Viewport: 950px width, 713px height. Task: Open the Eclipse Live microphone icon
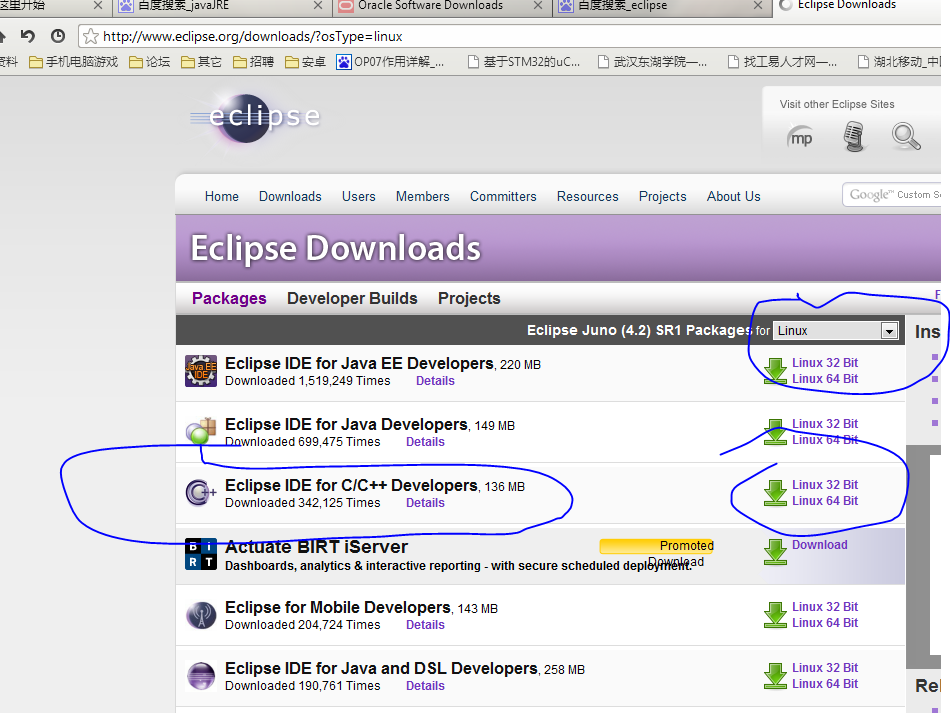[854, 136]
